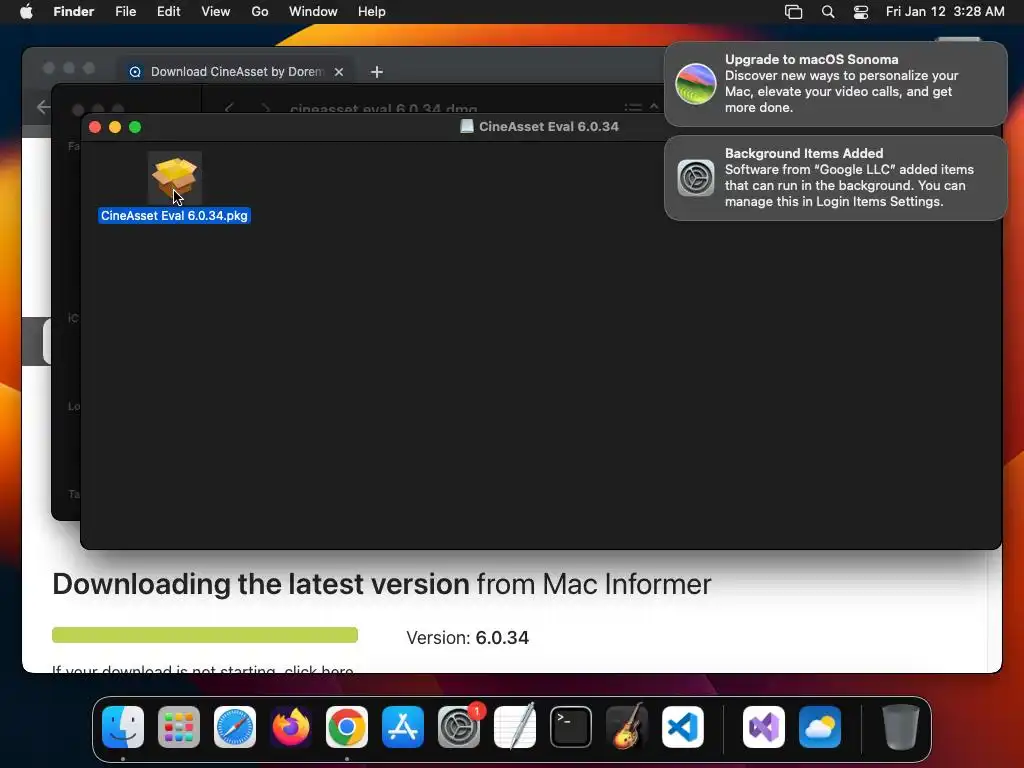Close the Download CineAsset browser tab
Image resolution: width=1024 pixels, height=768 pixels.
pos(339,72)
